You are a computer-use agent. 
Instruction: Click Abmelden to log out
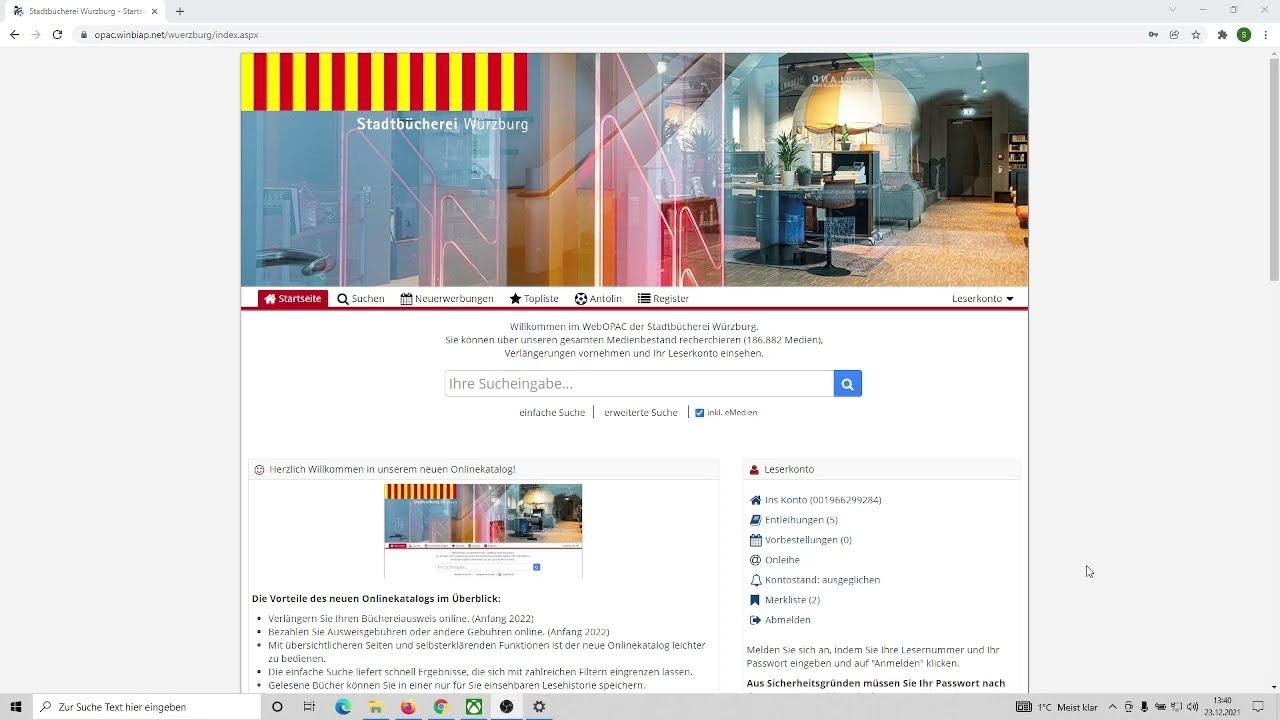coord(788,620)
